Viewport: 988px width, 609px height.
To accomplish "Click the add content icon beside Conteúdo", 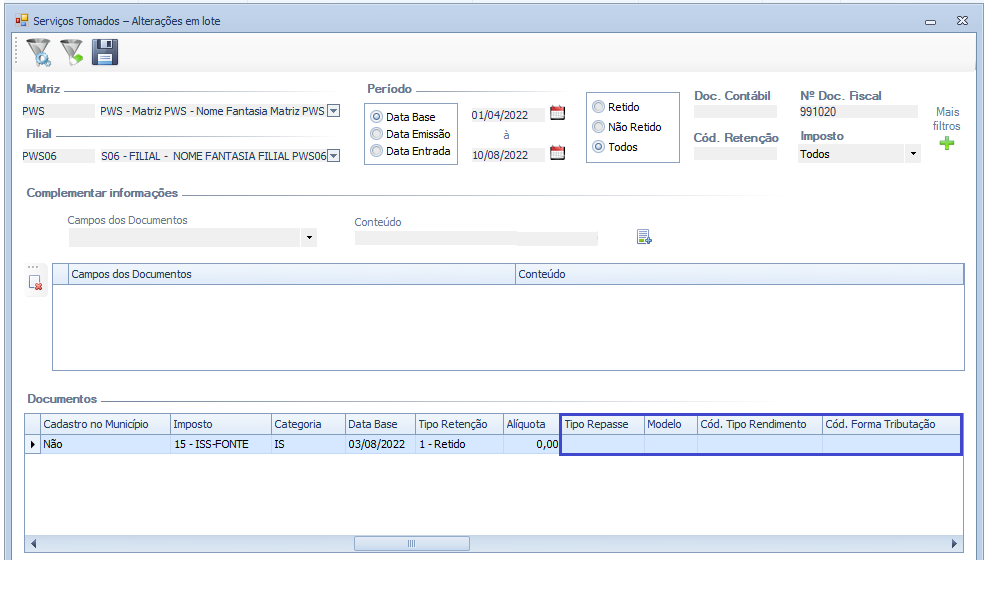I will 644,237.
